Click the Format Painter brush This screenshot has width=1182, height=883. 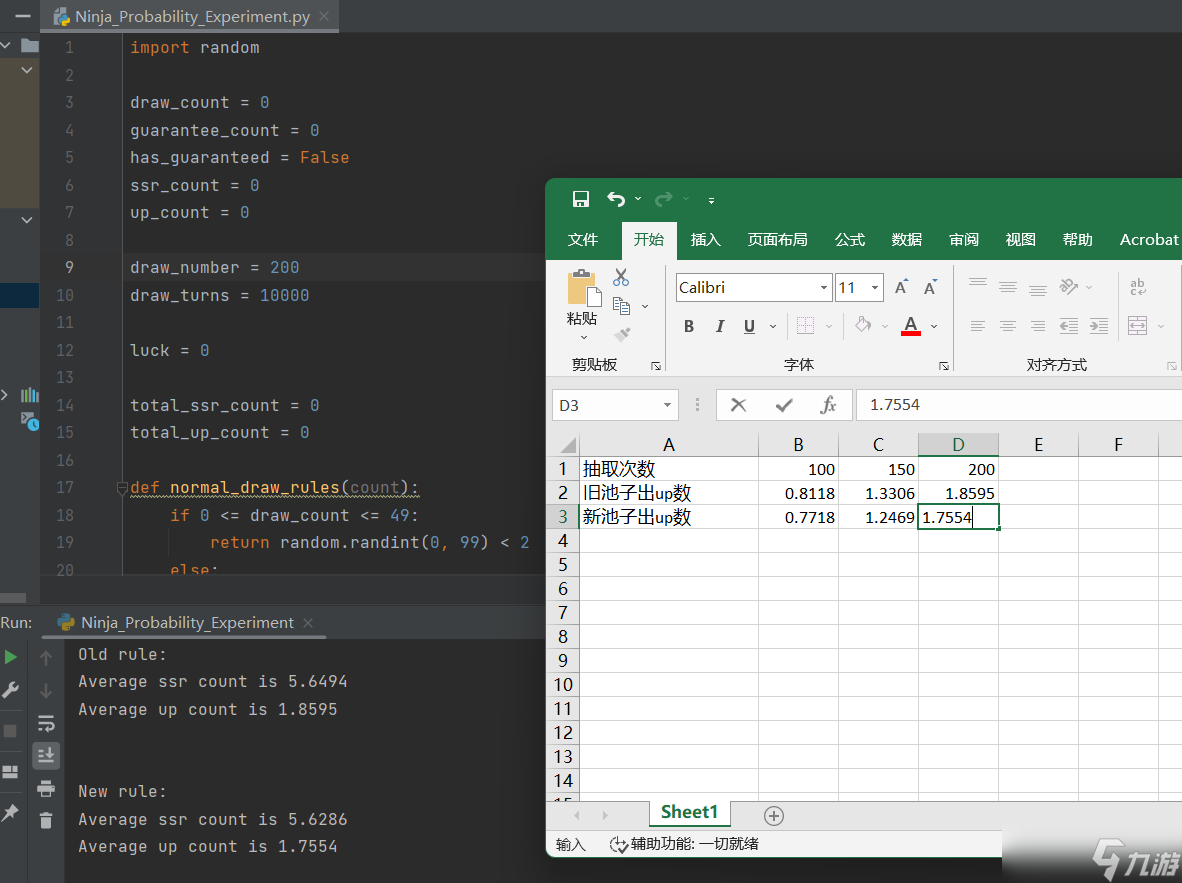tap(622, 334)
